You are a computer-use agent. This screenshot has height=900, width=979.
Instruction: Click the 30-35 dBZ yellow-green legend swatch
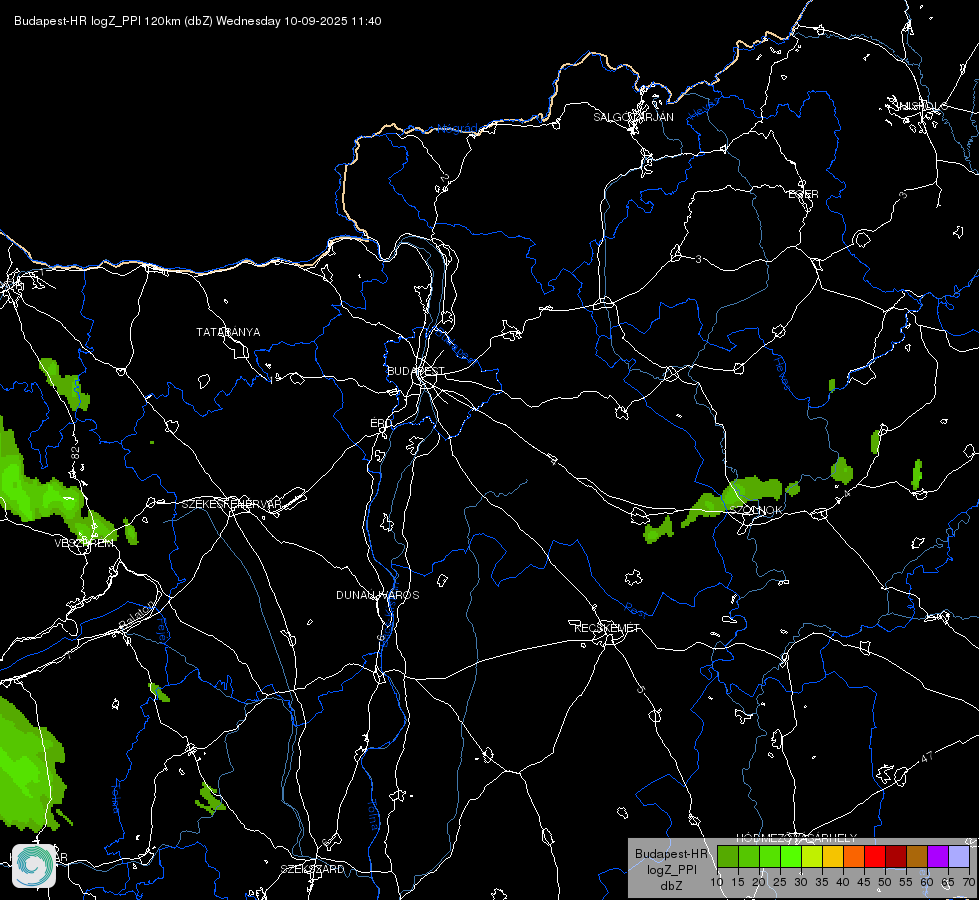point(812,857)
